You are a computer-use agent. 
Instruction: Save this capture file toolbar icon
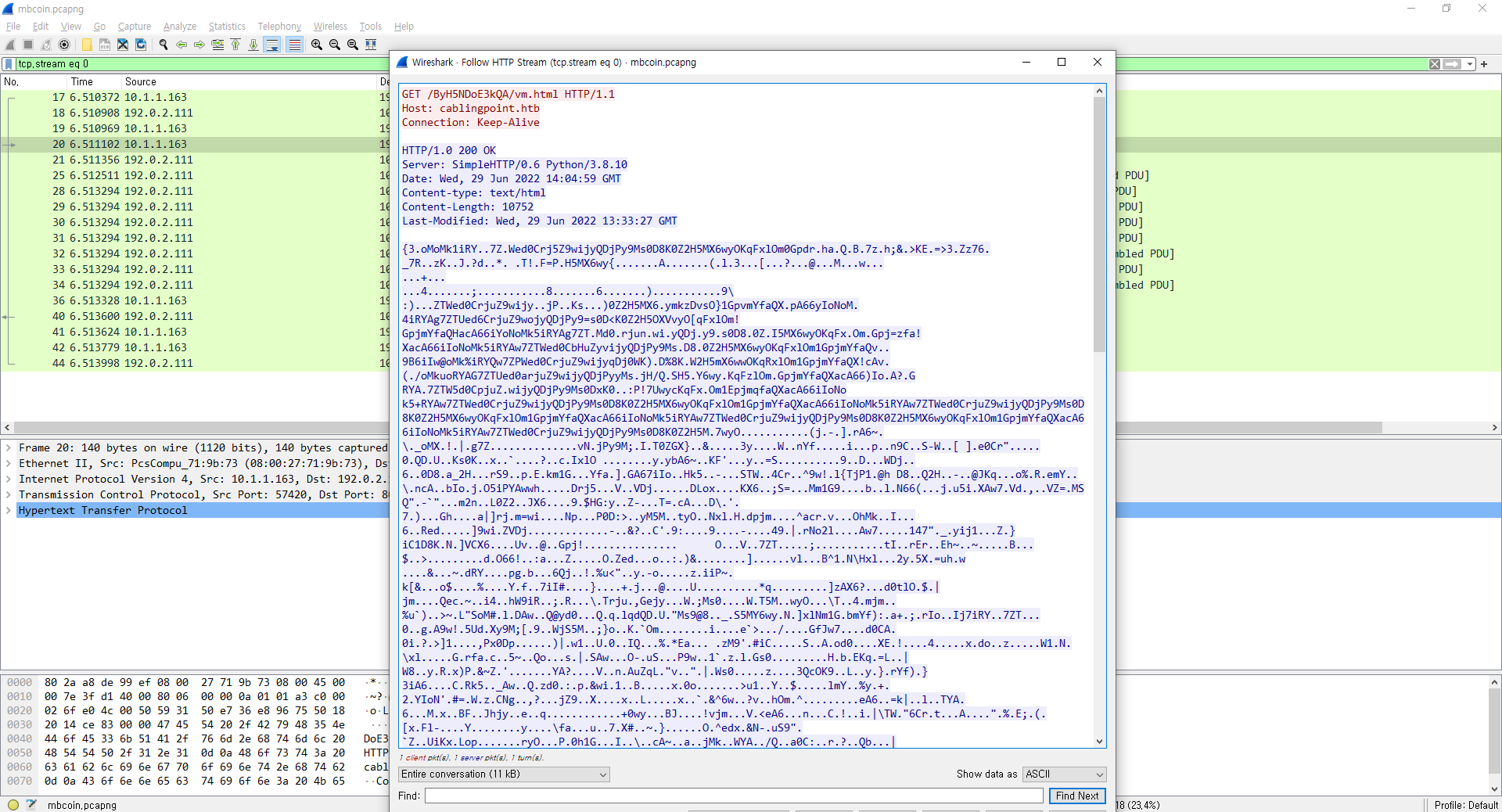pyautogui.click(x=105, y=45)
